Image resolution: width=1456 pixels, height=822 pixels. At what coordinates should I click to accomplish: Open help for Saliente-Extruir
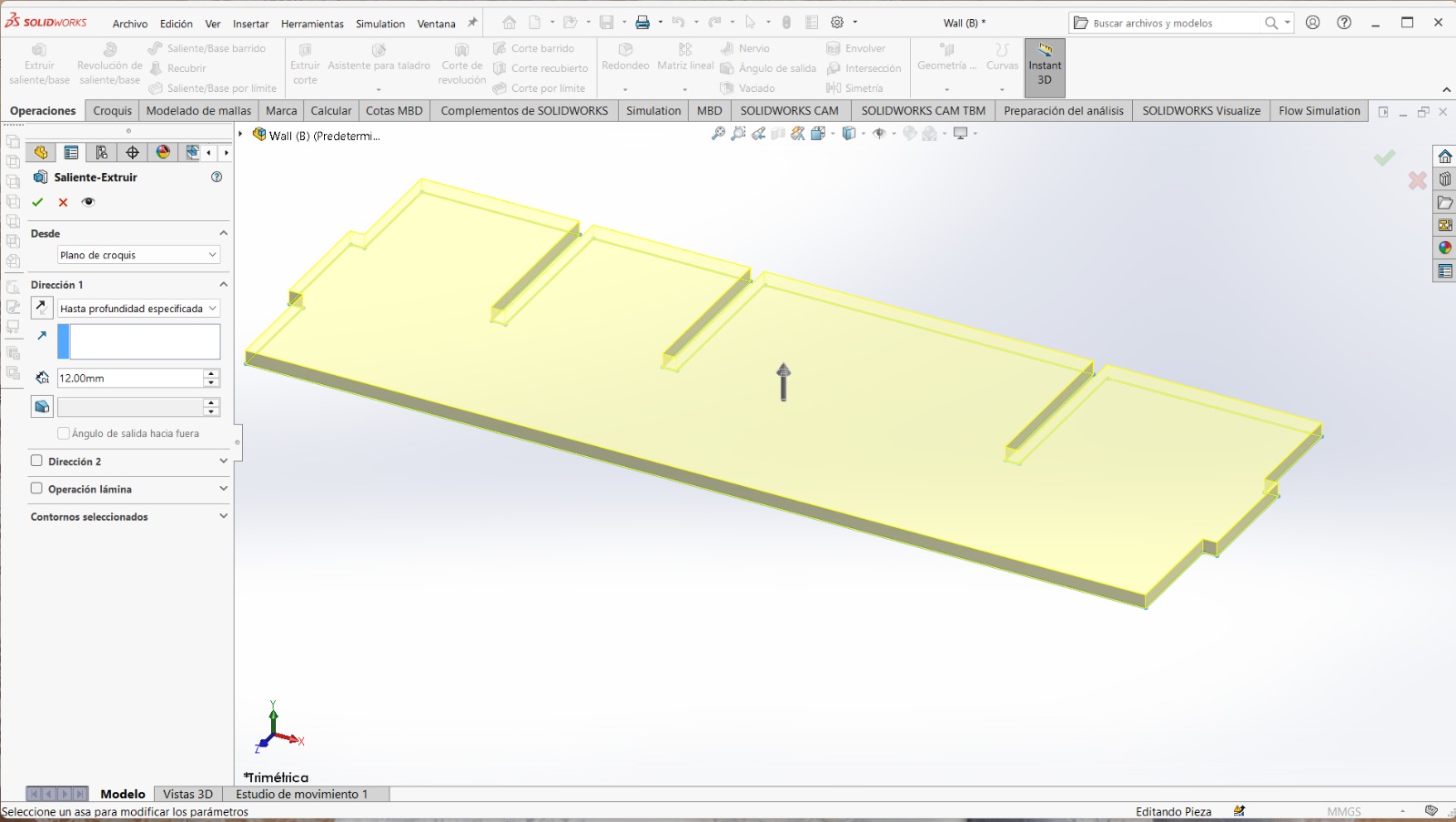[217, 177]
